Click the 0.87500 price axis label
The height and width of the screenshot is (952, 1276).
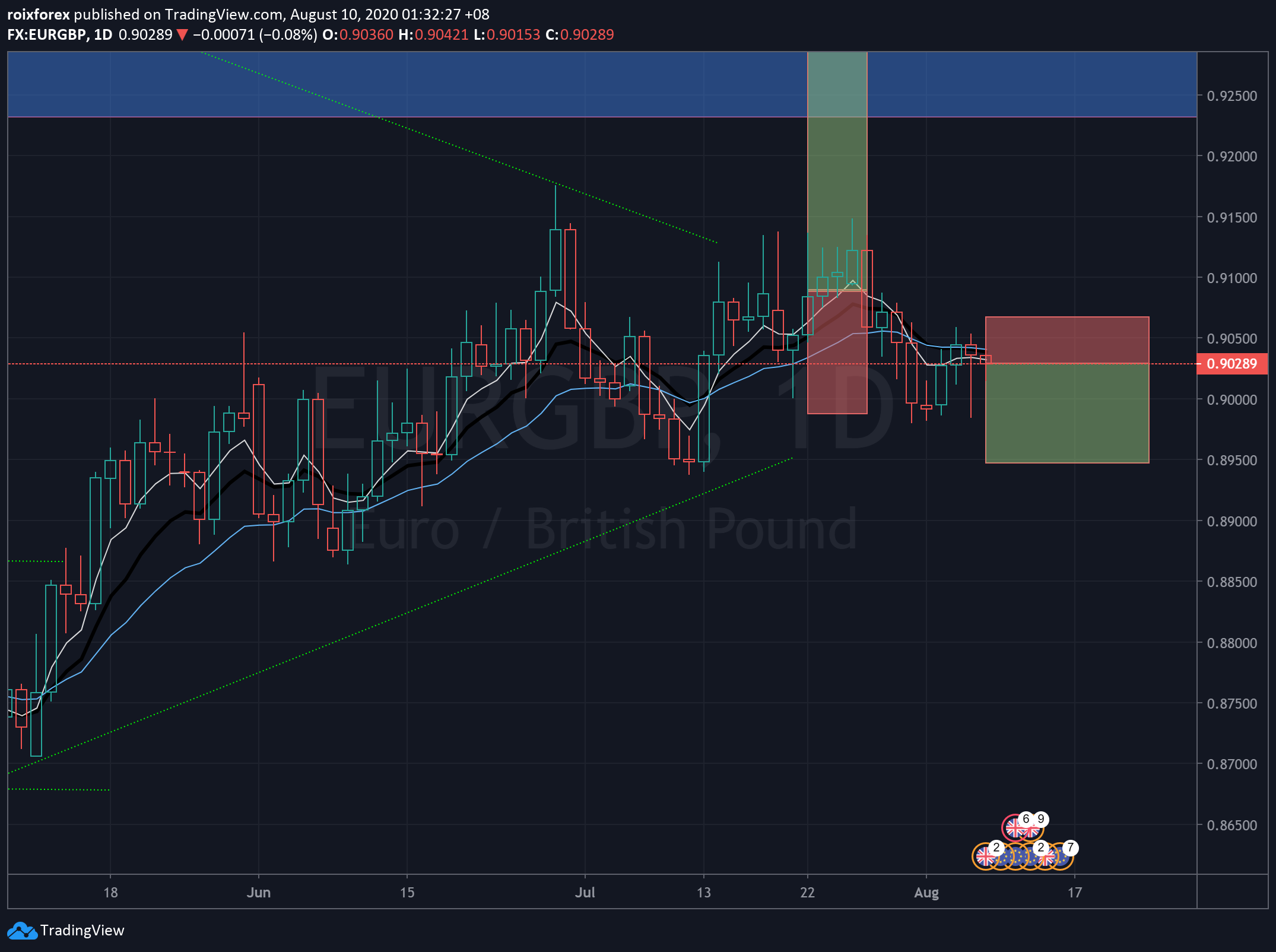[x=1232, y=704]
